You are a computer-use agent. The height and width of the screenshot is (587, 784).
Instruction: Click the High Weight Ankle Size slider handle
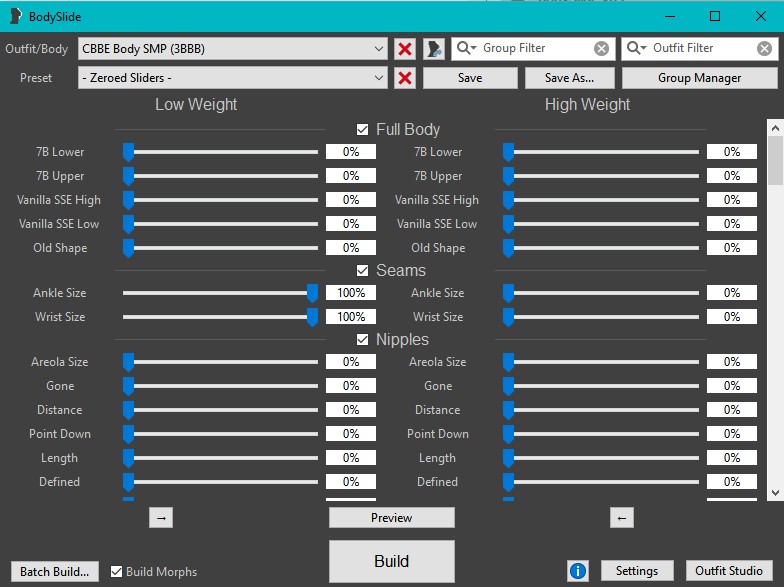point(508,293)
